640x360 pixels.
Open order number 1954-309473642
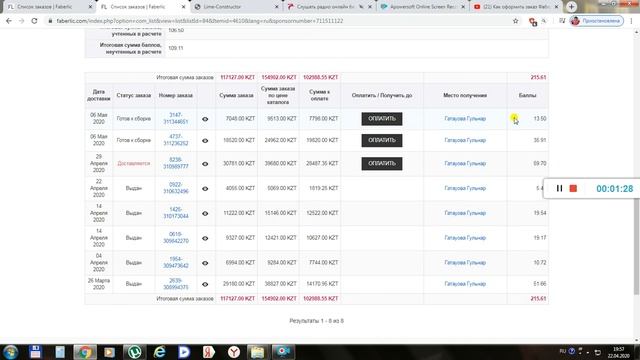(176, 262)
